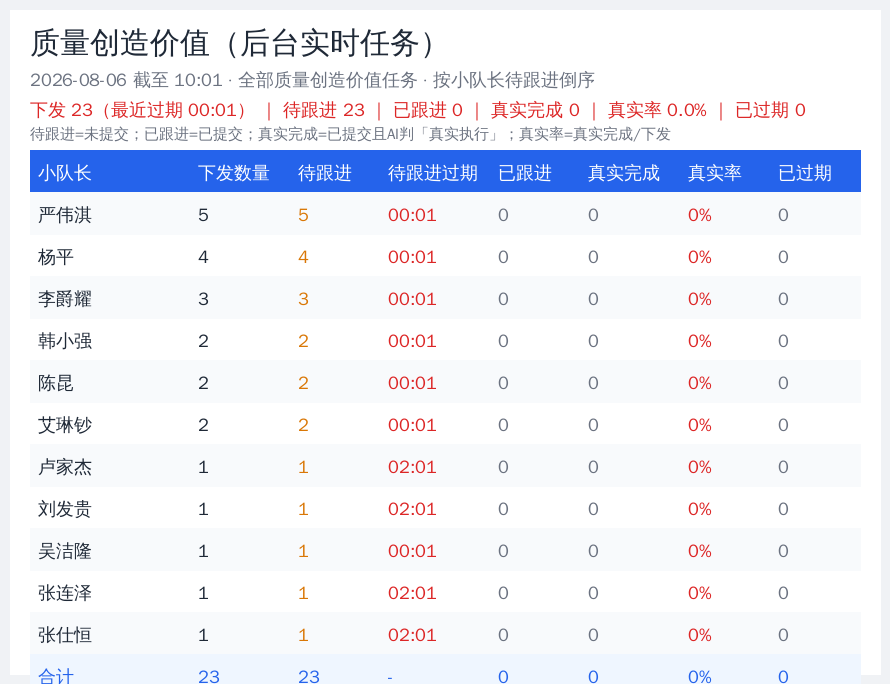Select the name 刘发贵
This screenshot has width=890, height=684.
pos(65,509)
